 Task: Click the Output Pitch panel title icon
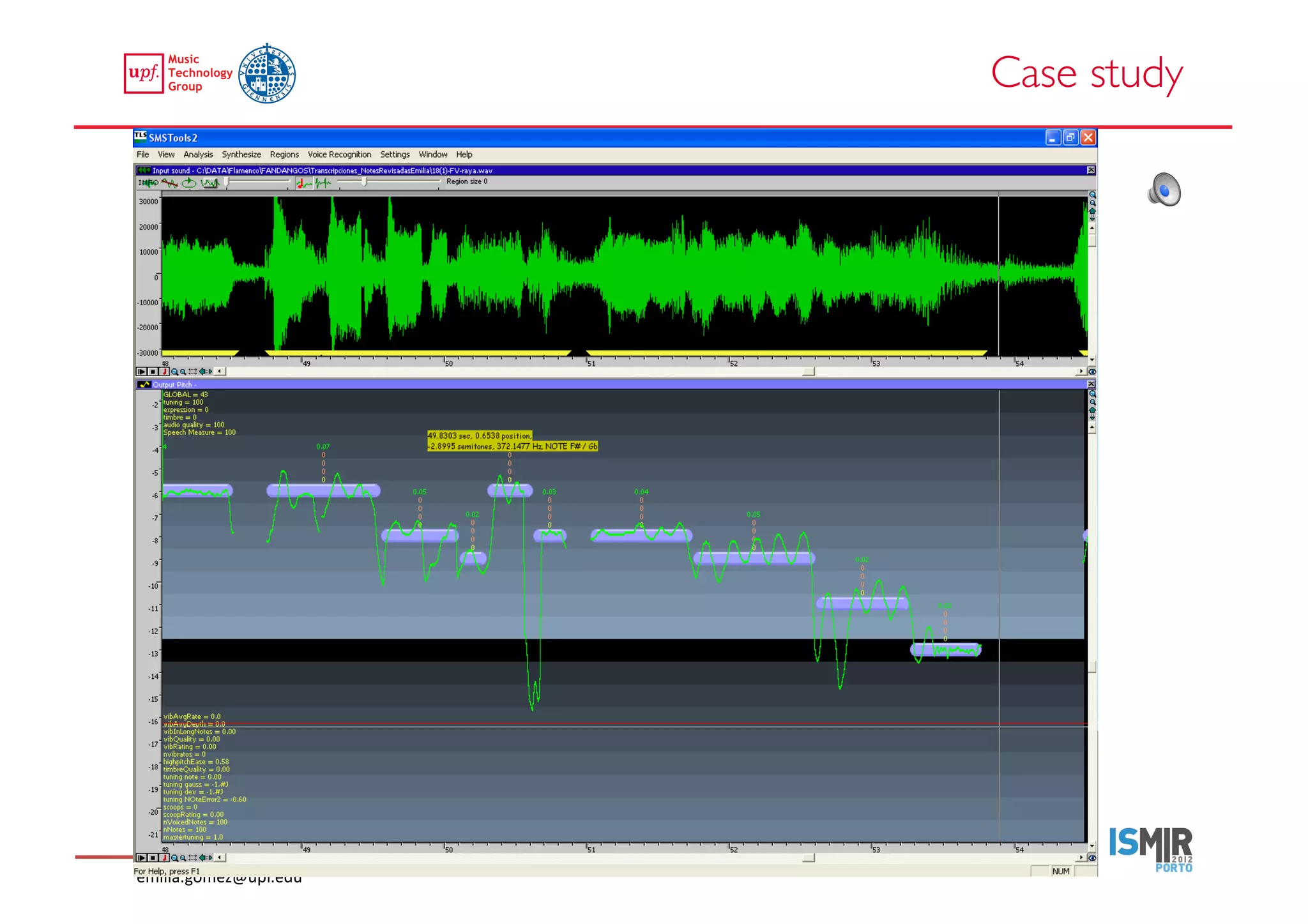pyautogui.click(x=144, y=384)
